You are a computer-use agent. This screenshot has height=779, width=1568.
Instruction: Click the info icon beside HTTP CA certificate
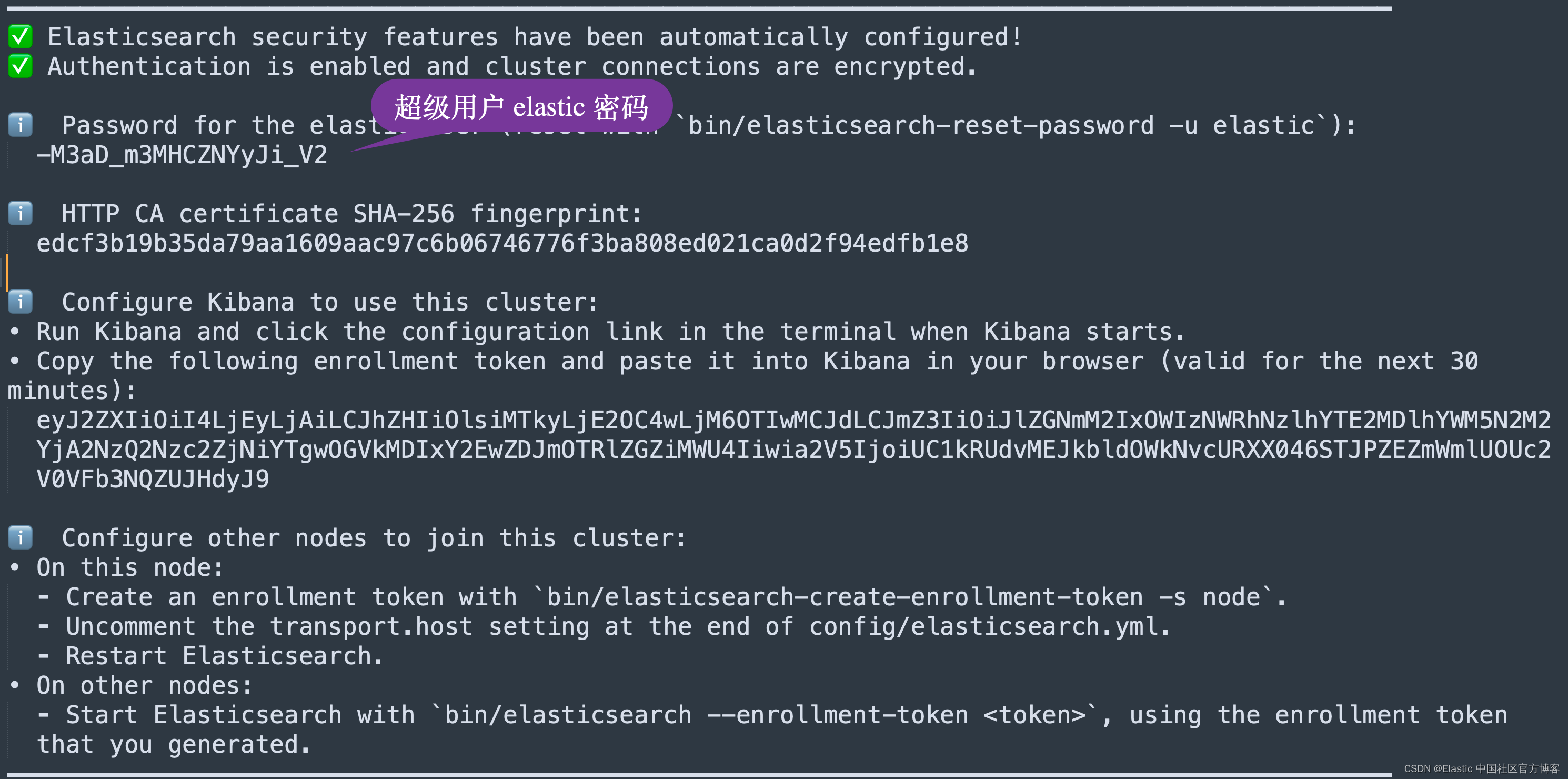coord(20,213)
